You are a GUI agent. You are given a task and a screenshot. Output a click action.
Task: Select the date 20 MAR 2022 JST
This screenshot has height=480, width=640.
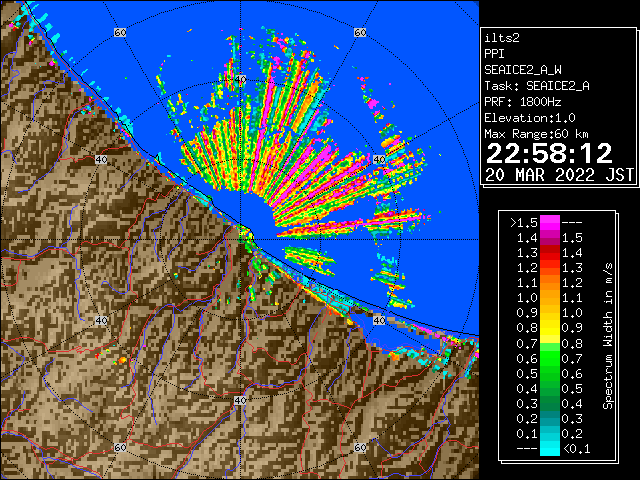click(559, 175)
